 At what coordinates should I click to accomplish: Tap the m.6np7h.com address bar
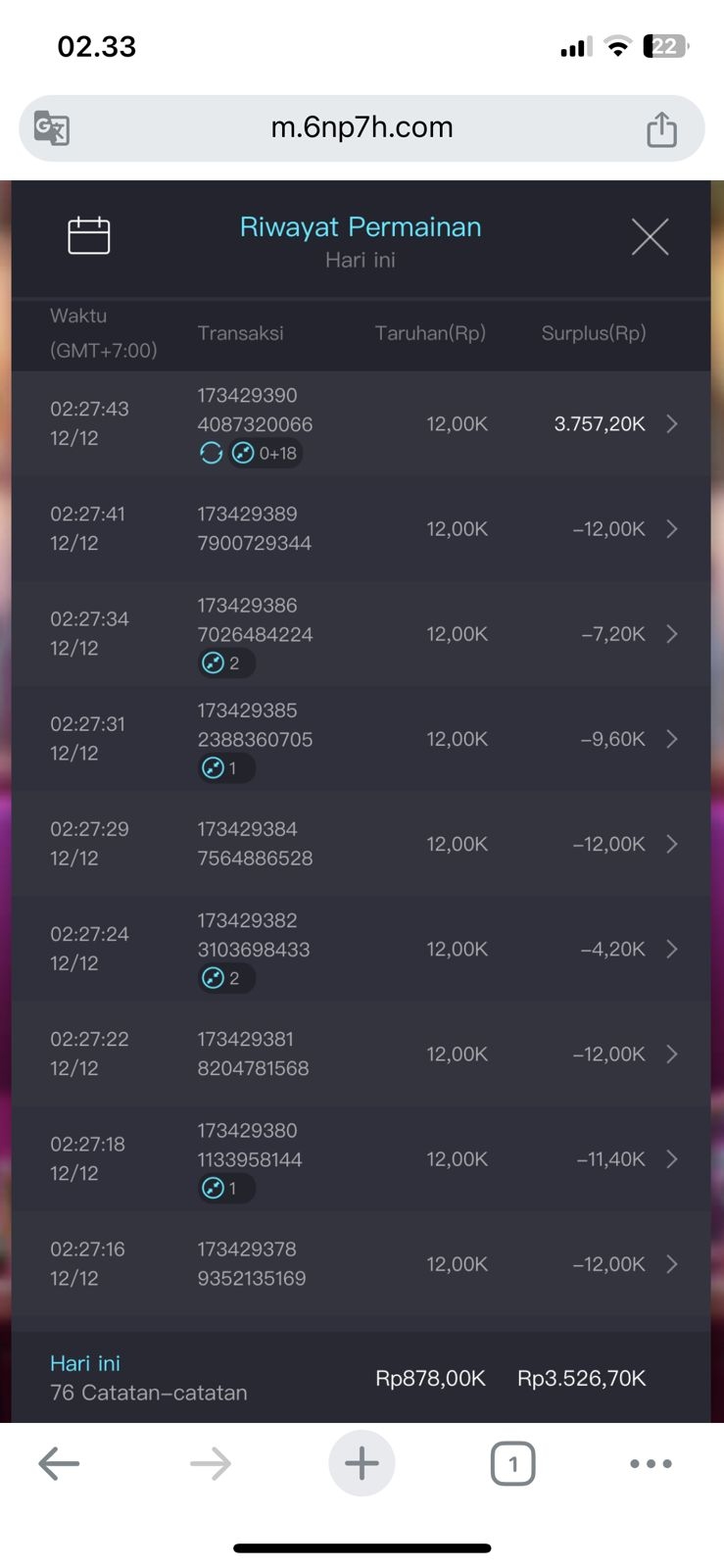362,127
